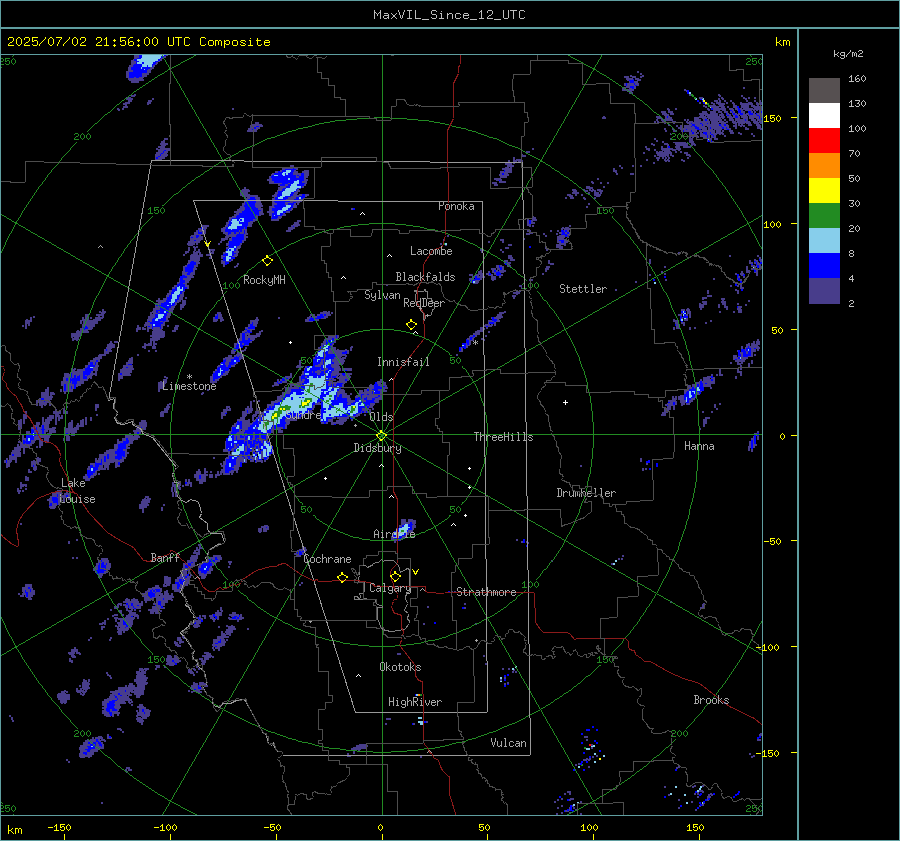
Task: Click the MaxVIL_Since_12_UTC title
Action: 449,15
